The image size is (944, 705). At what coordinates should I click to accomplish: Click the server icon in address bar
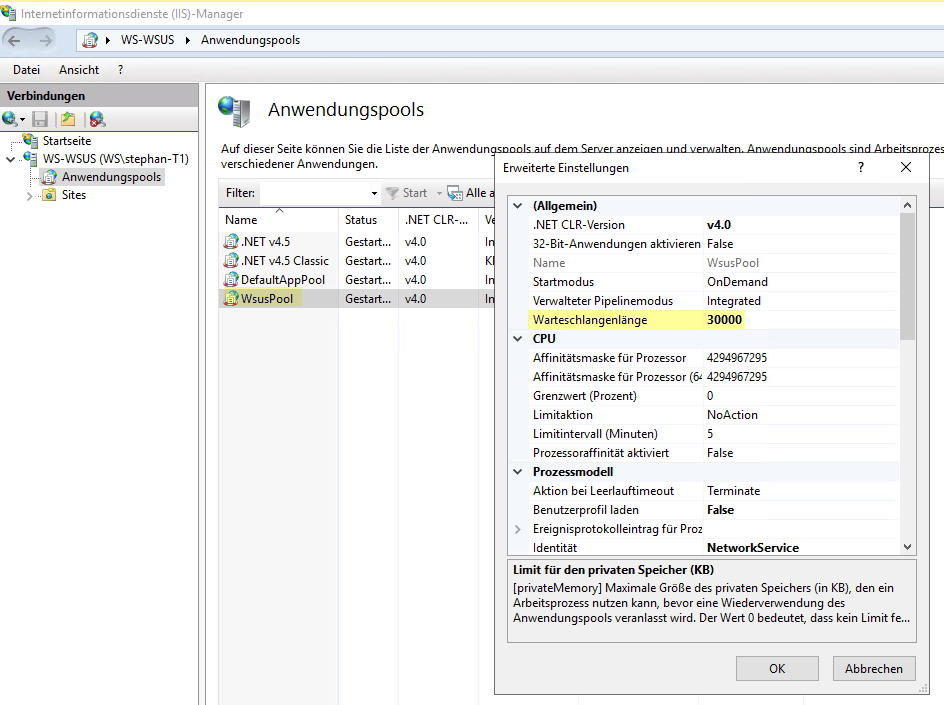90,40
